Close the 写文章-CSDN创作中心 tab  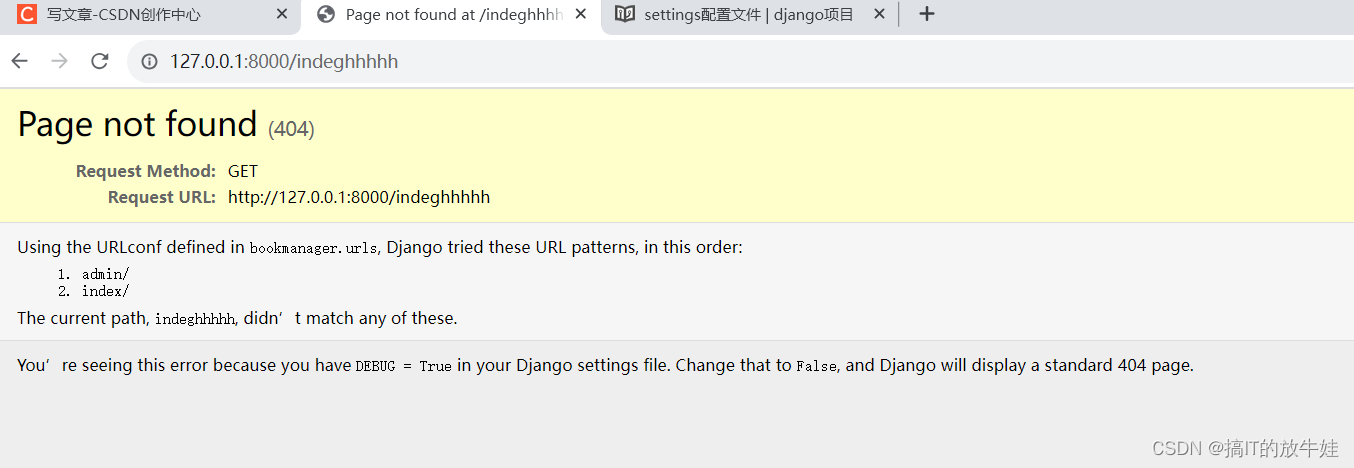pos(282,14)
